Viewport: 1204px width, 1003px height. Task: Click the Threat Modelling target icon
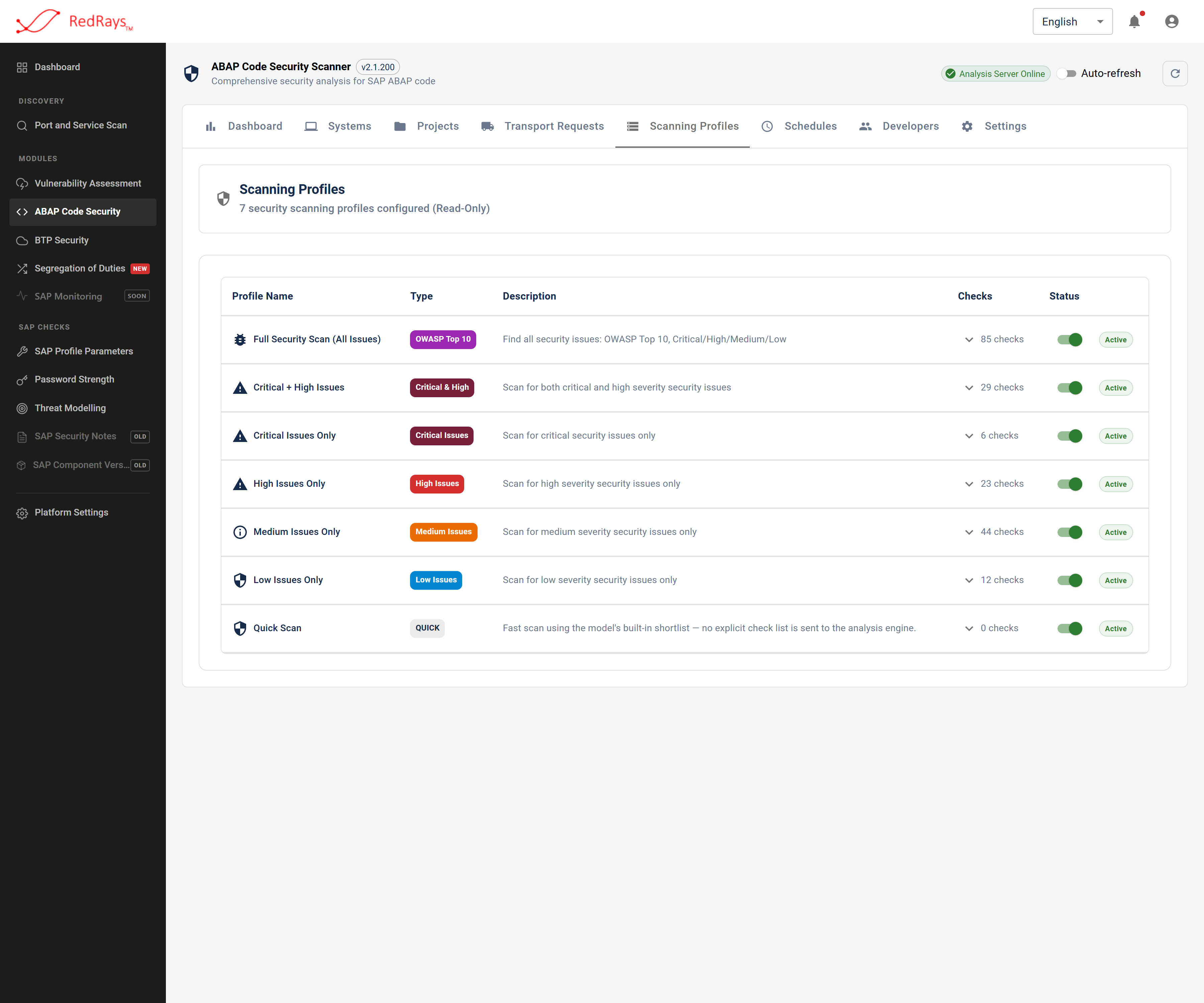click(22, 408)
